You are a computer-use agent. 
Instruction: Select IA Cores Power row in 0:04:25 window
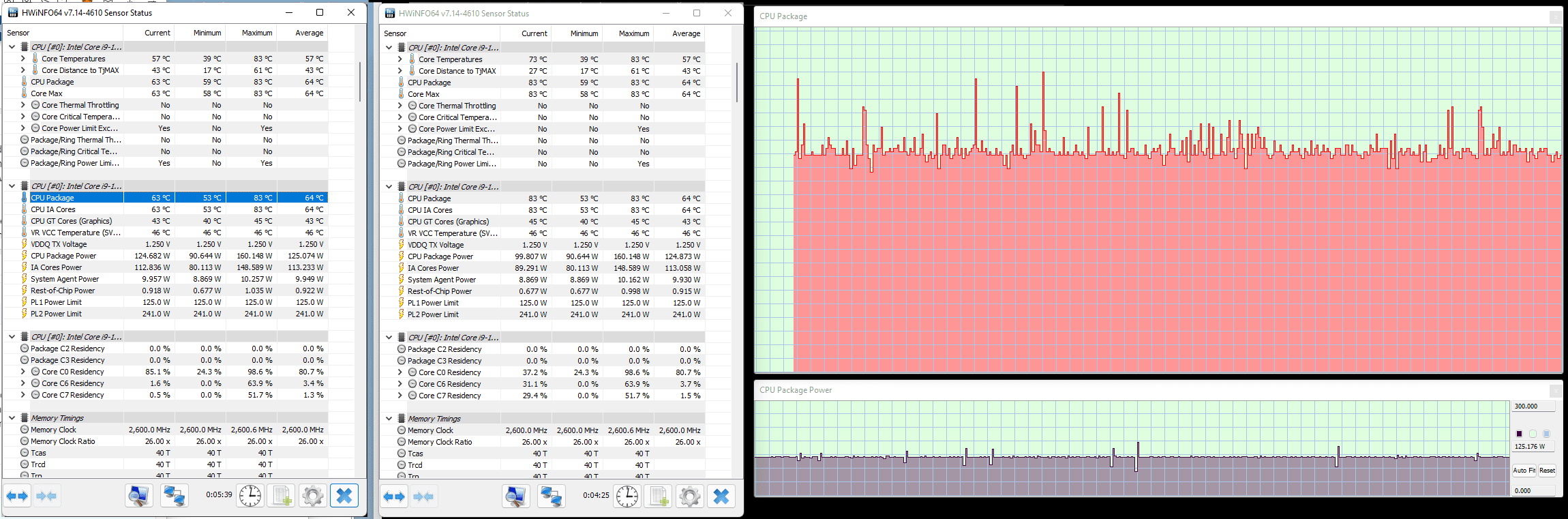coord(543,268)
